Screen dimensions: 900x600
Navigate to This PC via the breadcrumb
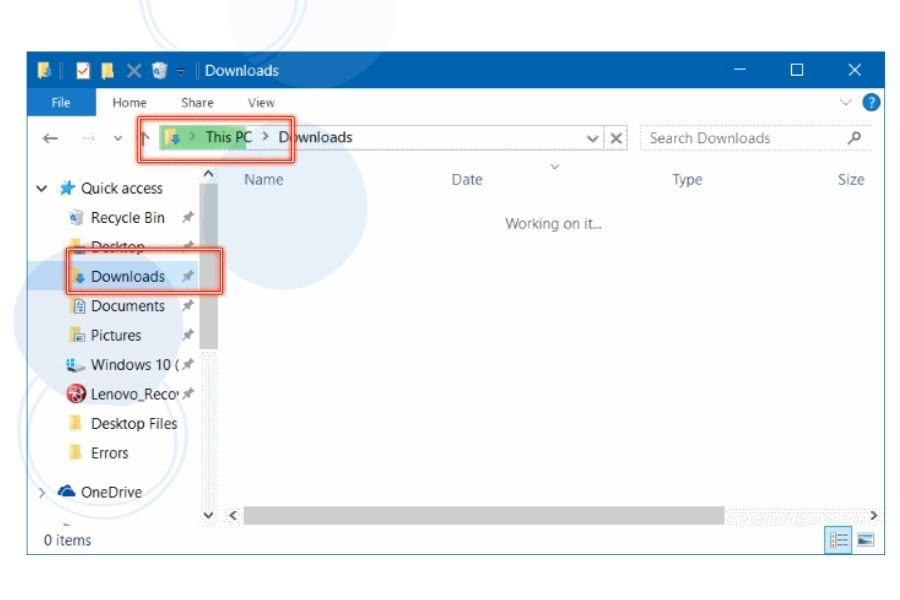tap(227, 137)
